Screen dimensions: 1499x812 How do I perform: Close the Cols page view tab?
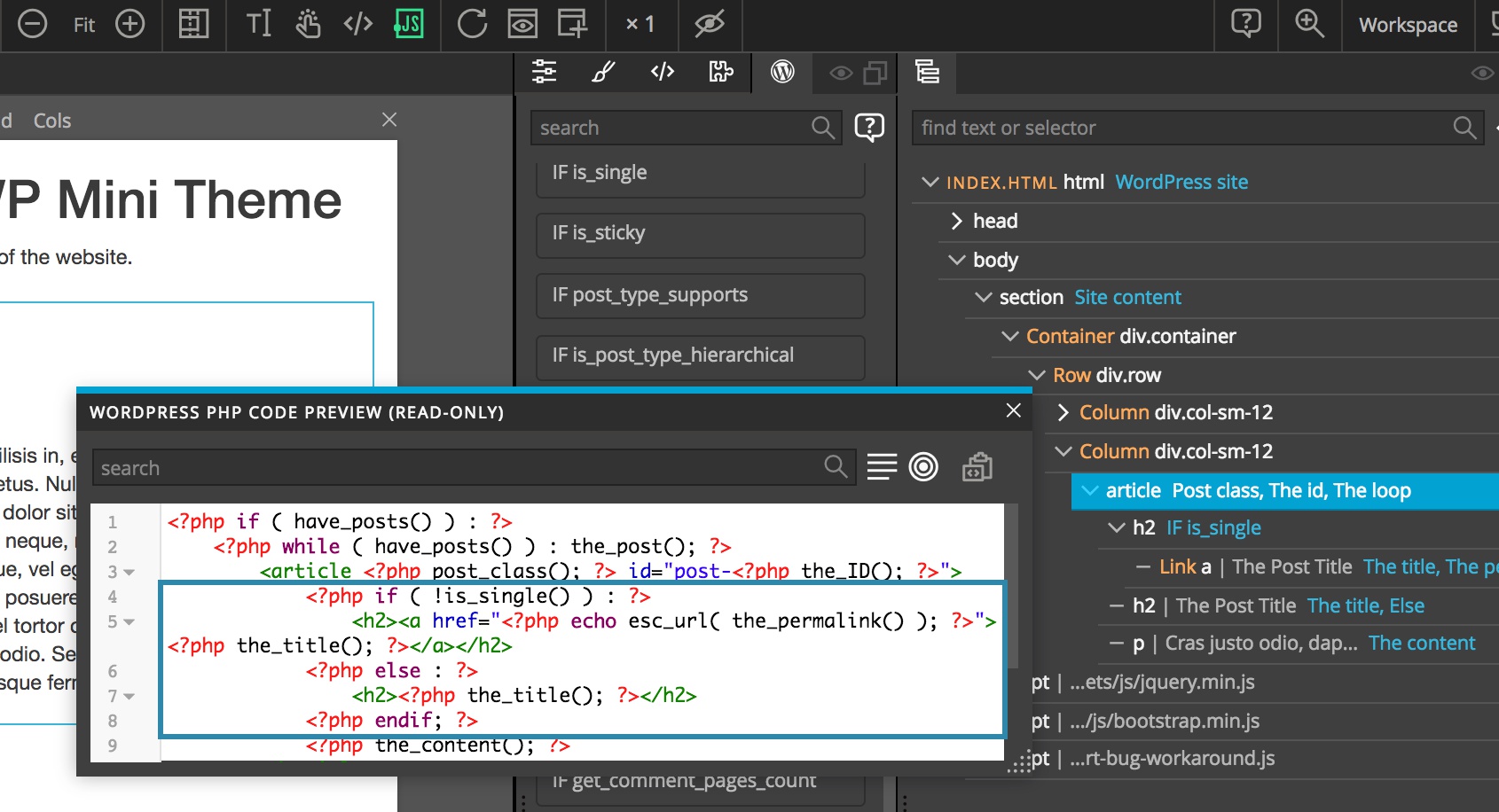(x=389, y=120)
